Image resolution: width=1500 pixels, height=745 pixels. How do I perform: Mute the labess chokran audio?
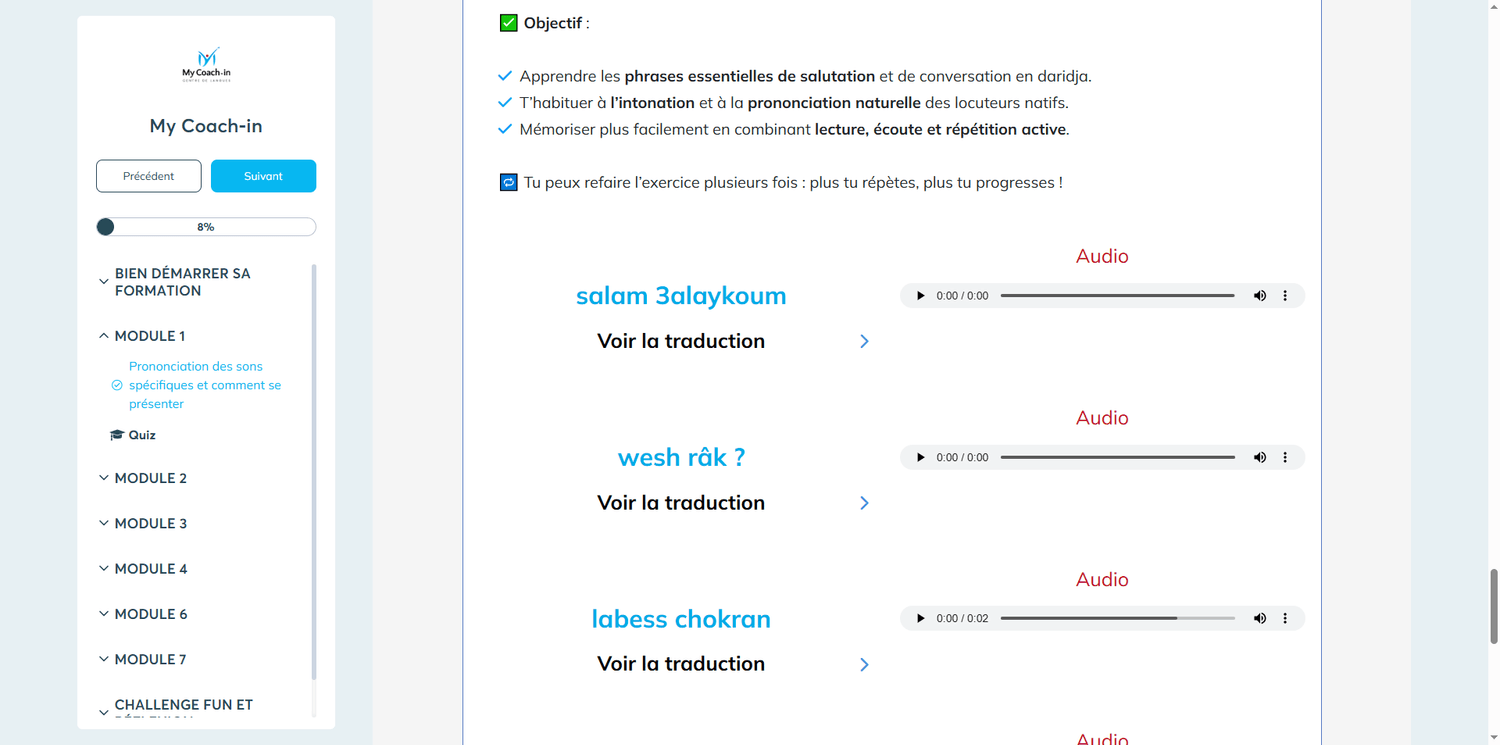point(1259,619)
